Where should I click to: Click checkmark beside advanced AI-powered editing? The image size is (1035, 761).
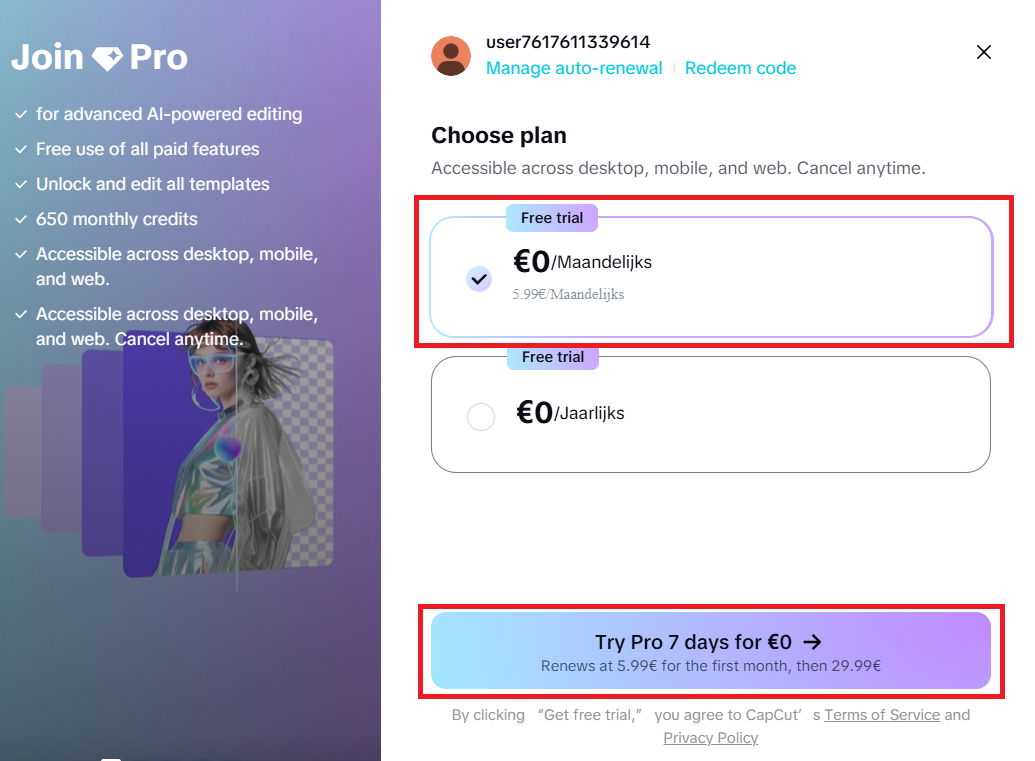tap(20, 115)
